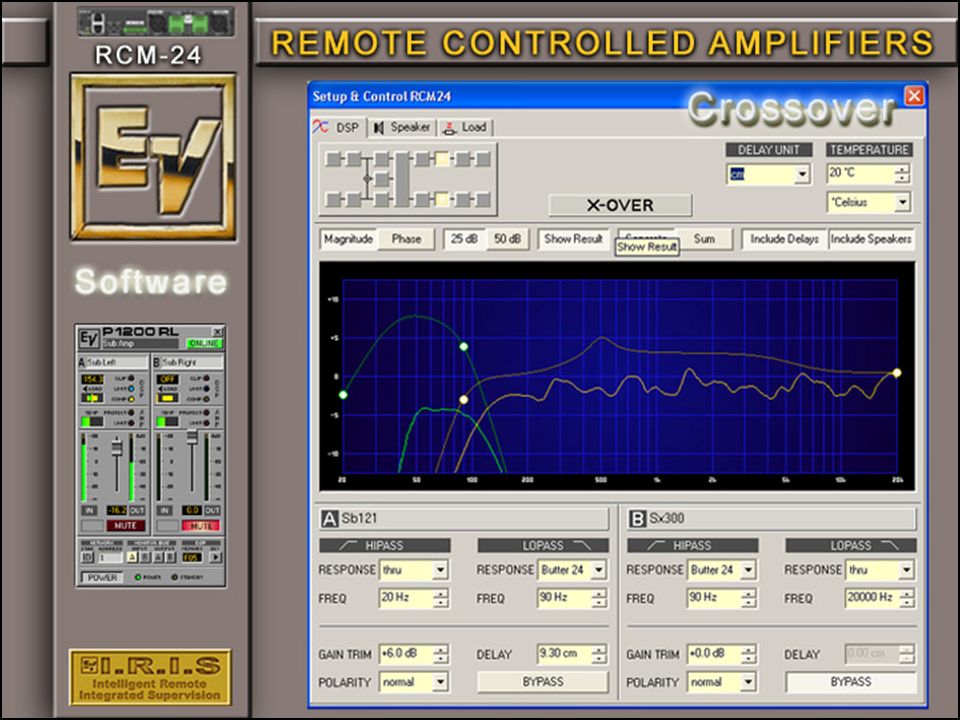Click the first block in upper DSP signal chain

333,160
